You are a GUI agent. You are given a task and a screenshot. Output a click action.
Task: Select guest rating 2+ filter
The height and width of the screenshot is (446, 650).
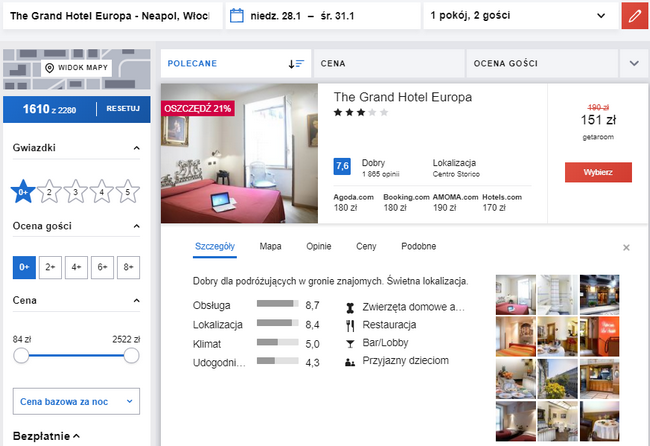pos(50,267)
